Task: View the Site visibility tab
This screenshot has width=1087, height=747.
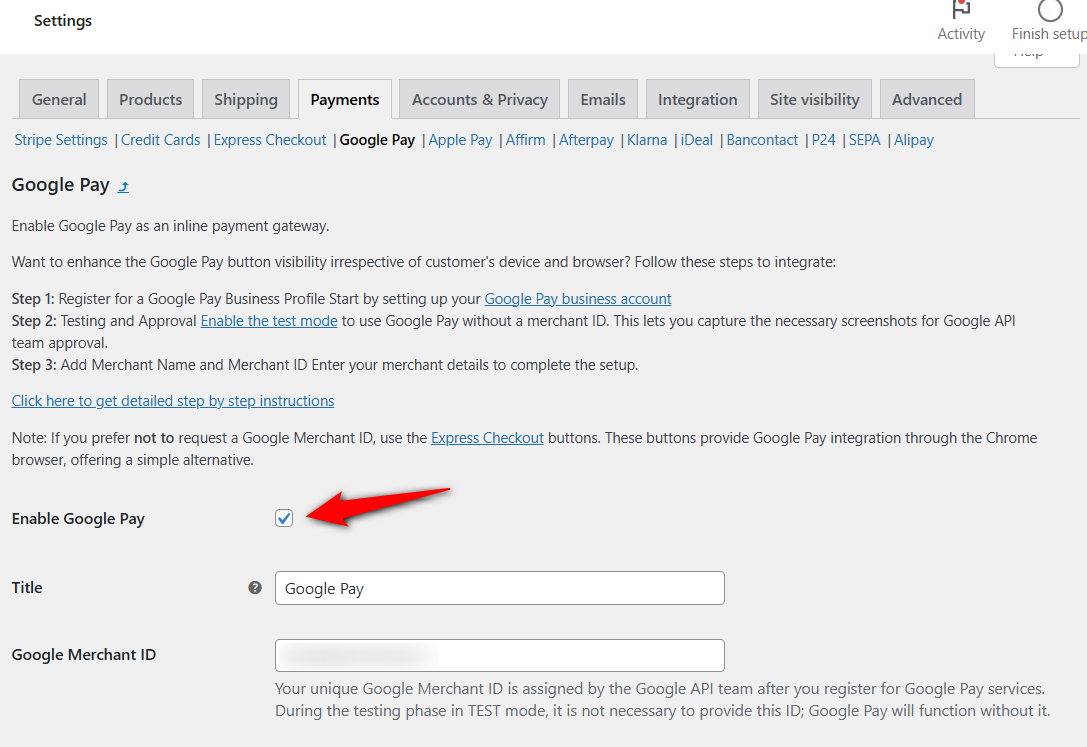Action: [x=814, y=99]
